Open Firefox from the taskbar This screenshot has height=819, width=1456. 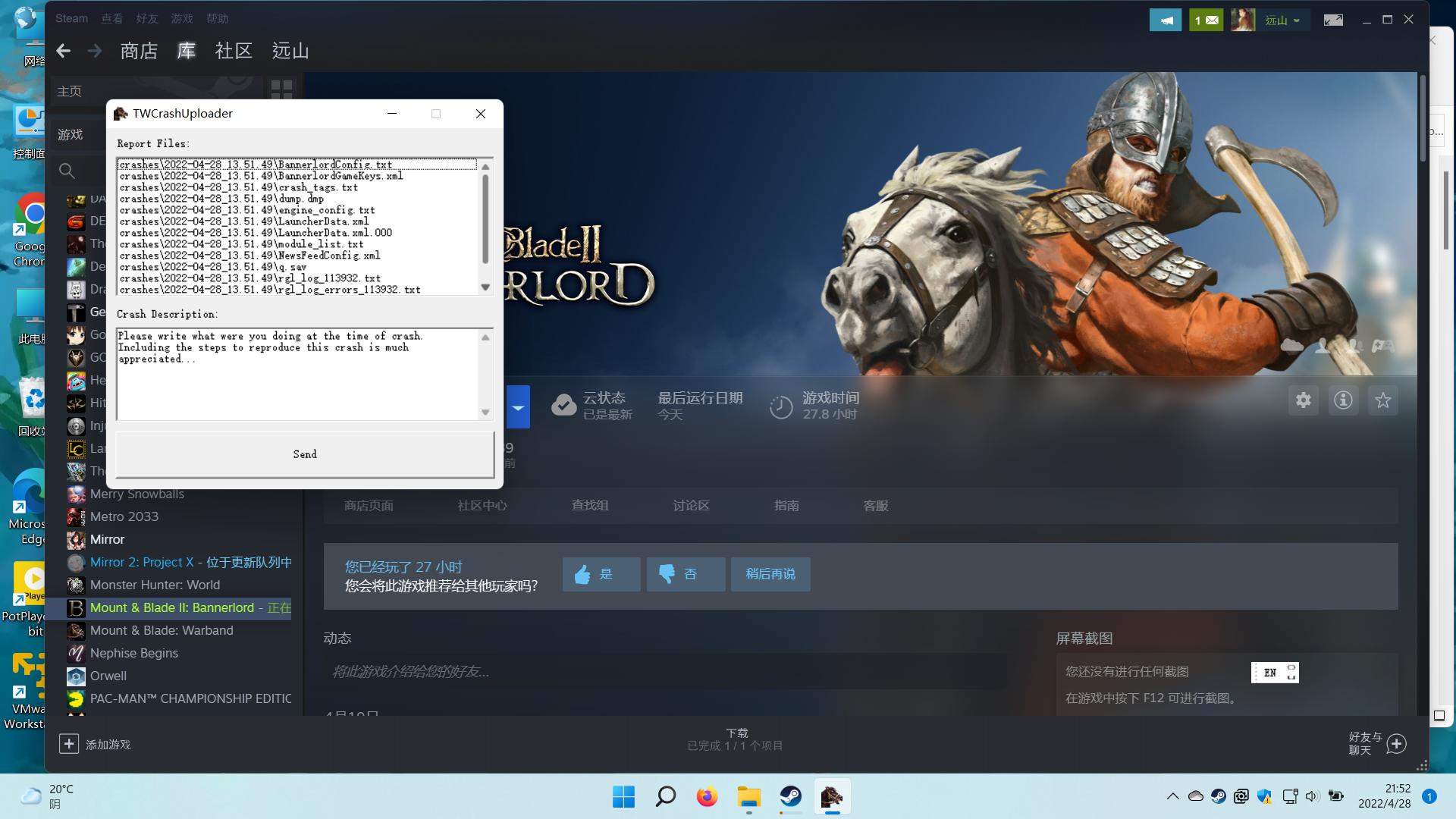[707, 797]
